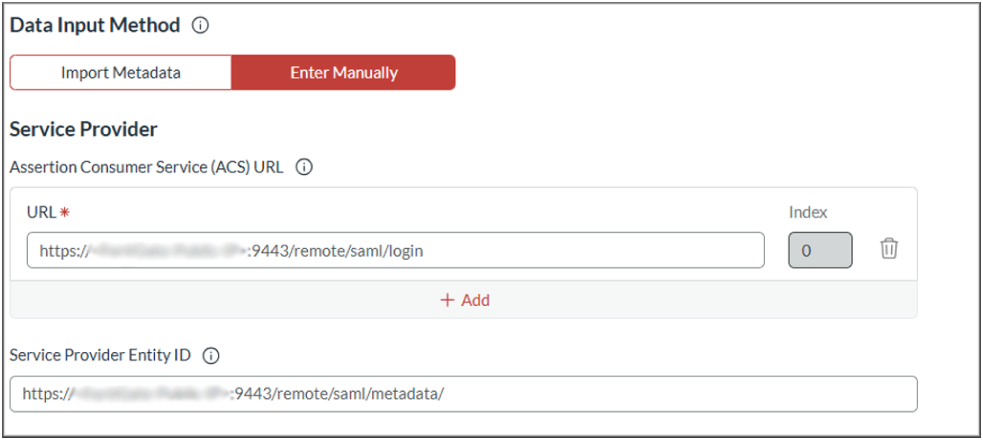Click the Service Provider section heading
The height and width of the screenshot is (440, 983).
coord(83,130)
